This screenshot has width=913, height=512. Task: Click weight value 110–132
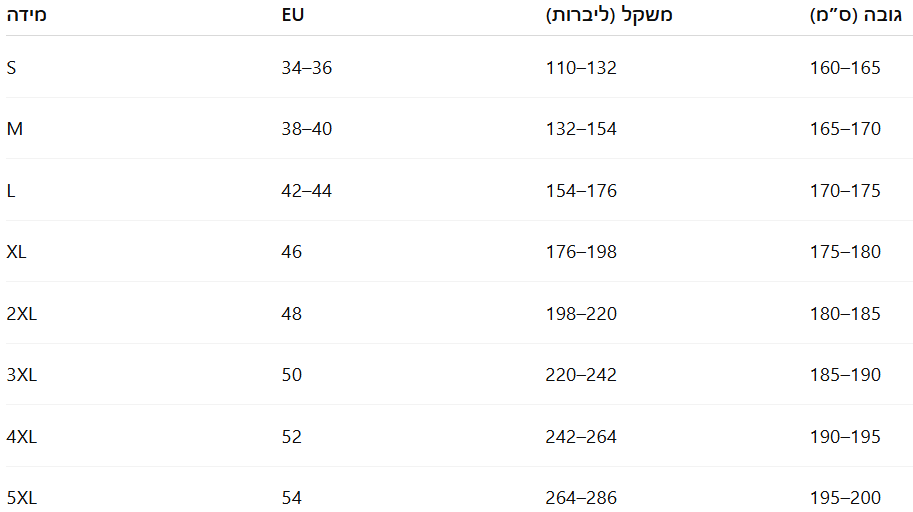(x=581, y=68)
